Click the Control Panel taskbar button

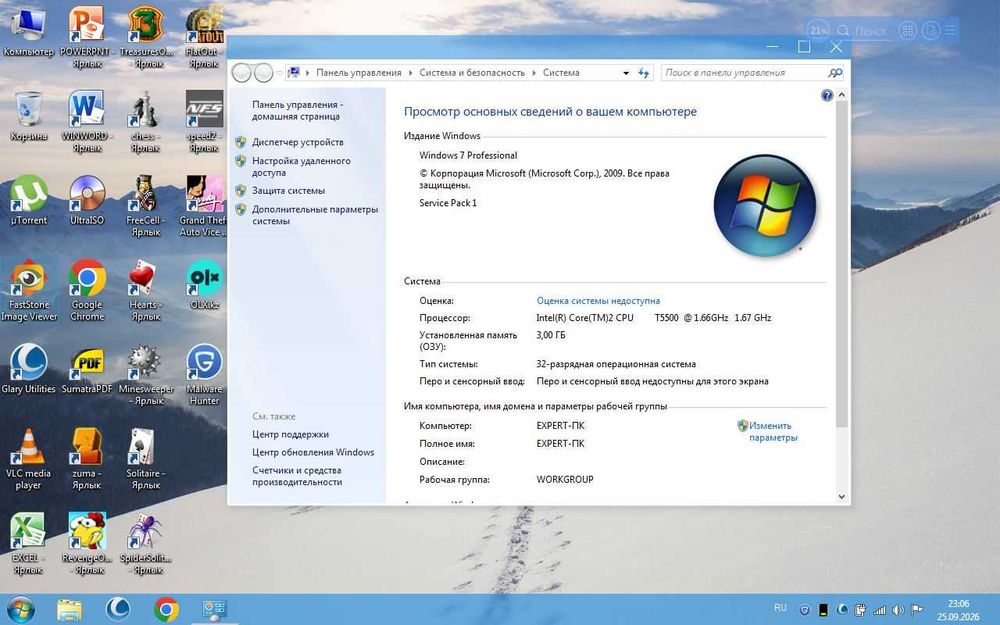coord(214,610)
